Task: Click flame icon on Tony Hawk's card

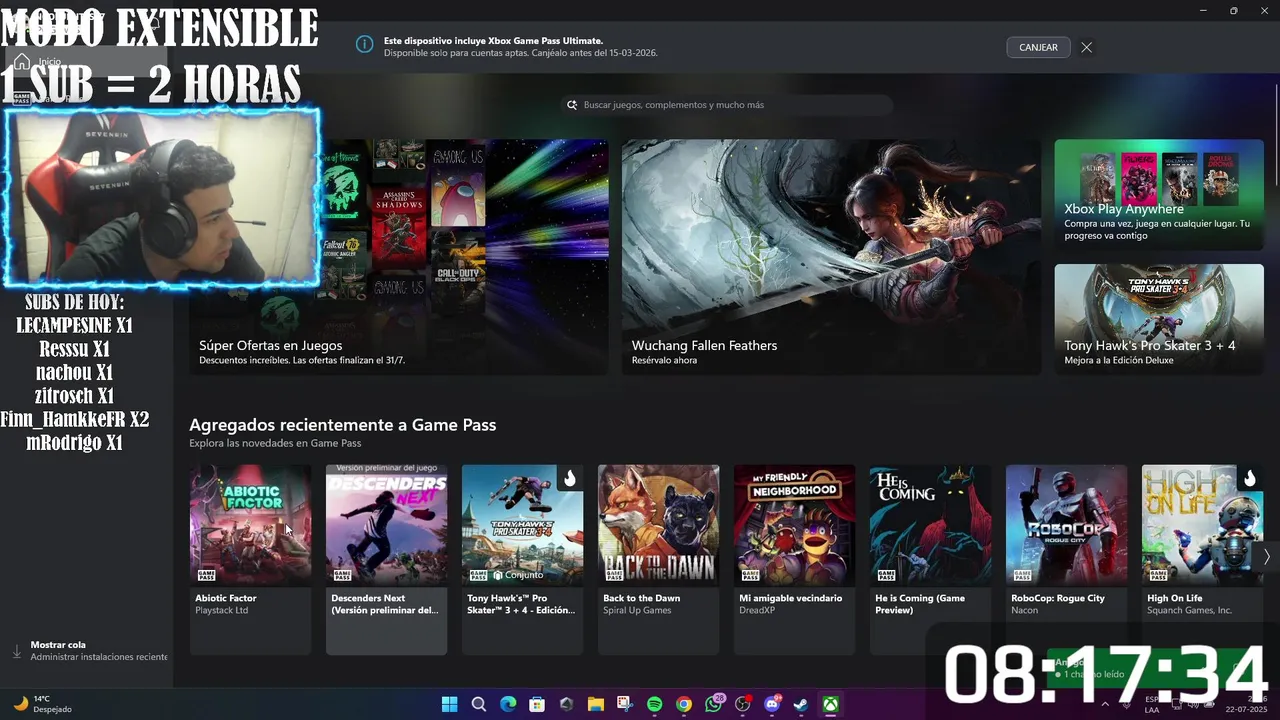Action: pyautogui.click(x=569, y=478)
